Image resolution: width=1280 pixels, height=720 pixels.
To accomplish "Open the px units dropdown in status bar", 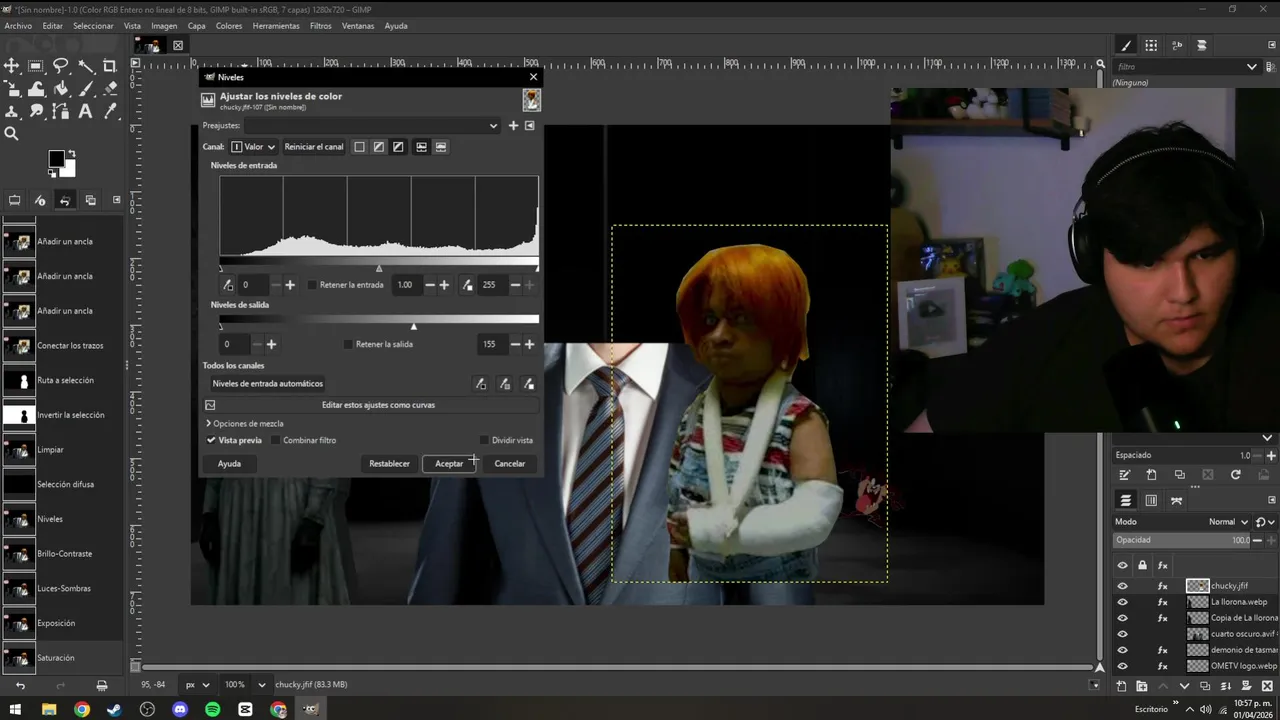I will click(197, 685).
